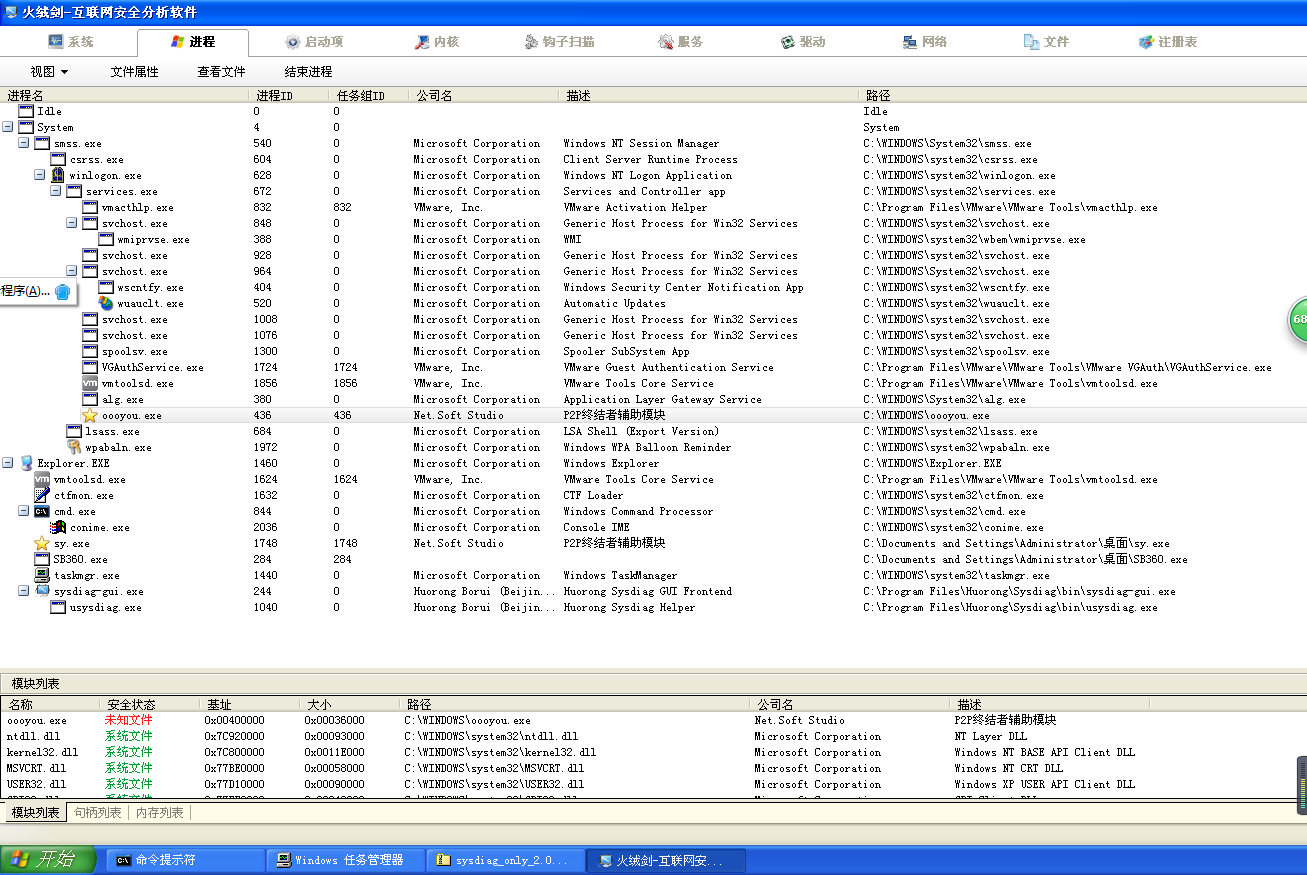Image resolution: width=1307 pixels, height=875 pixels.
Task: Collapse the svchost.exe node above wscntfy.exe
Action: click(72, 271)
